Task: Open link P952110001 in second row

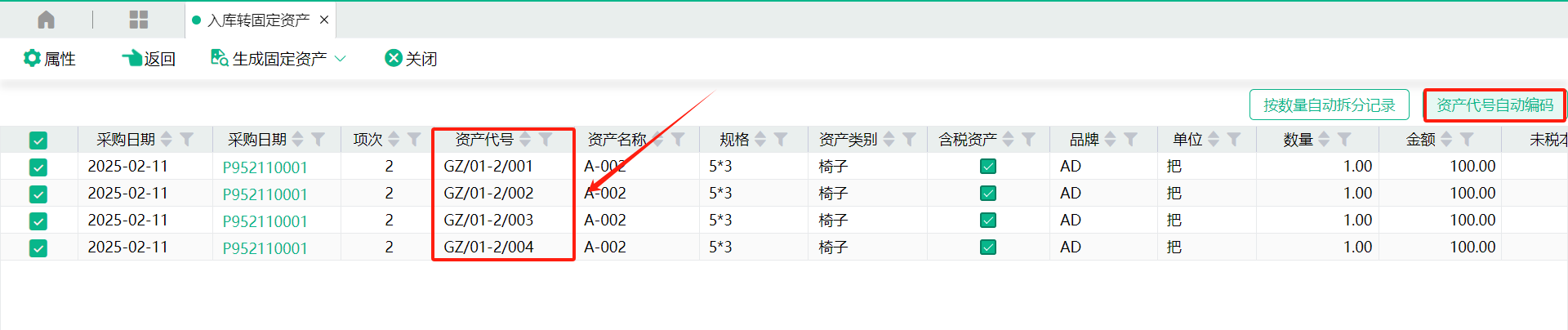Action: (x=265, y=194)
